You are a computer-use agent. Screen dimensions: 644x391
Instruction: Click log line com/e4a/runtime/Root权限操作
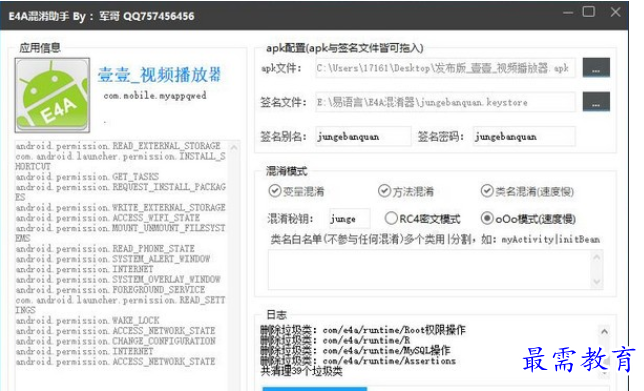click(x=363, y=330)
